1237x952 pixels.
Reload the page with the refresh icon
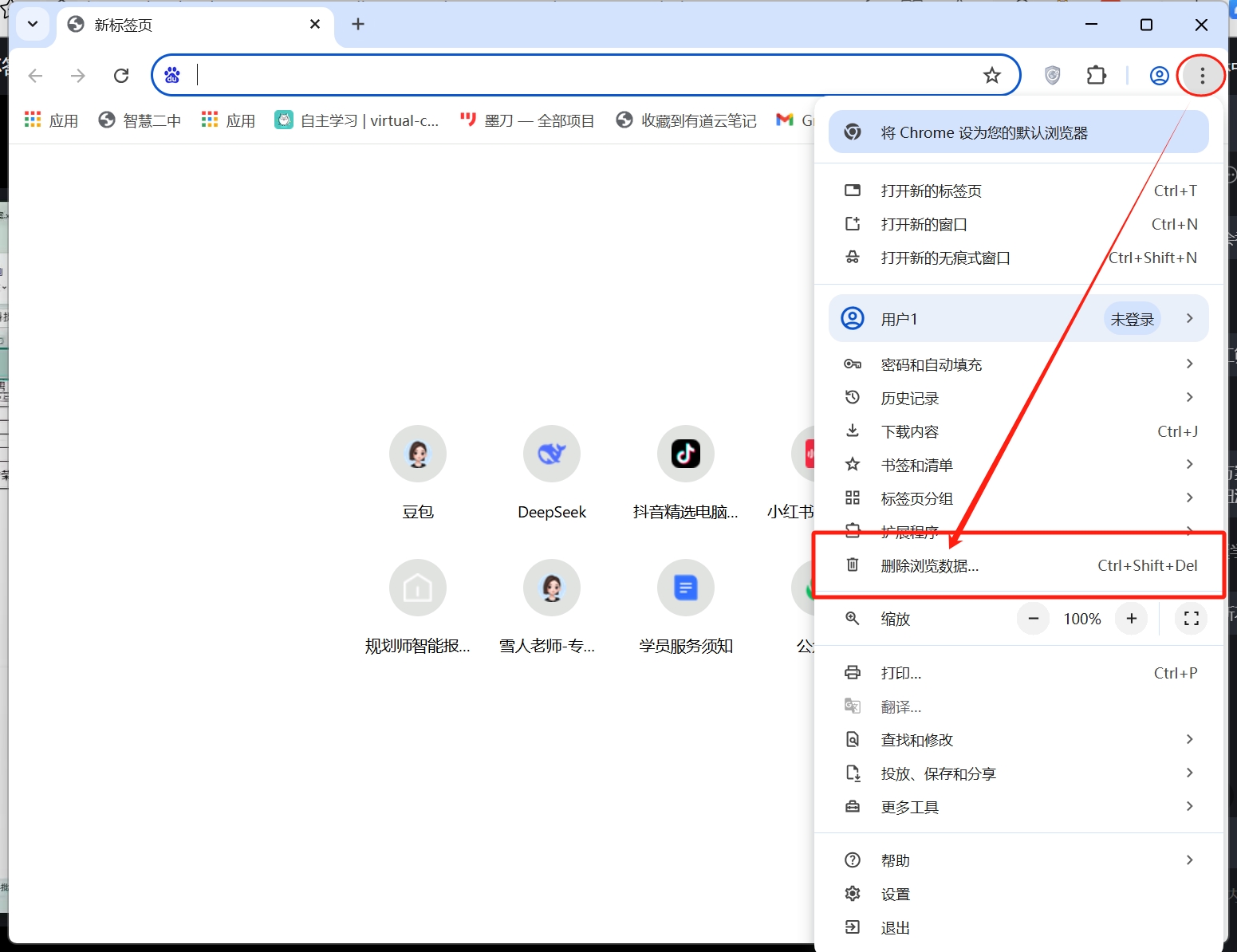tap(121, 75)
